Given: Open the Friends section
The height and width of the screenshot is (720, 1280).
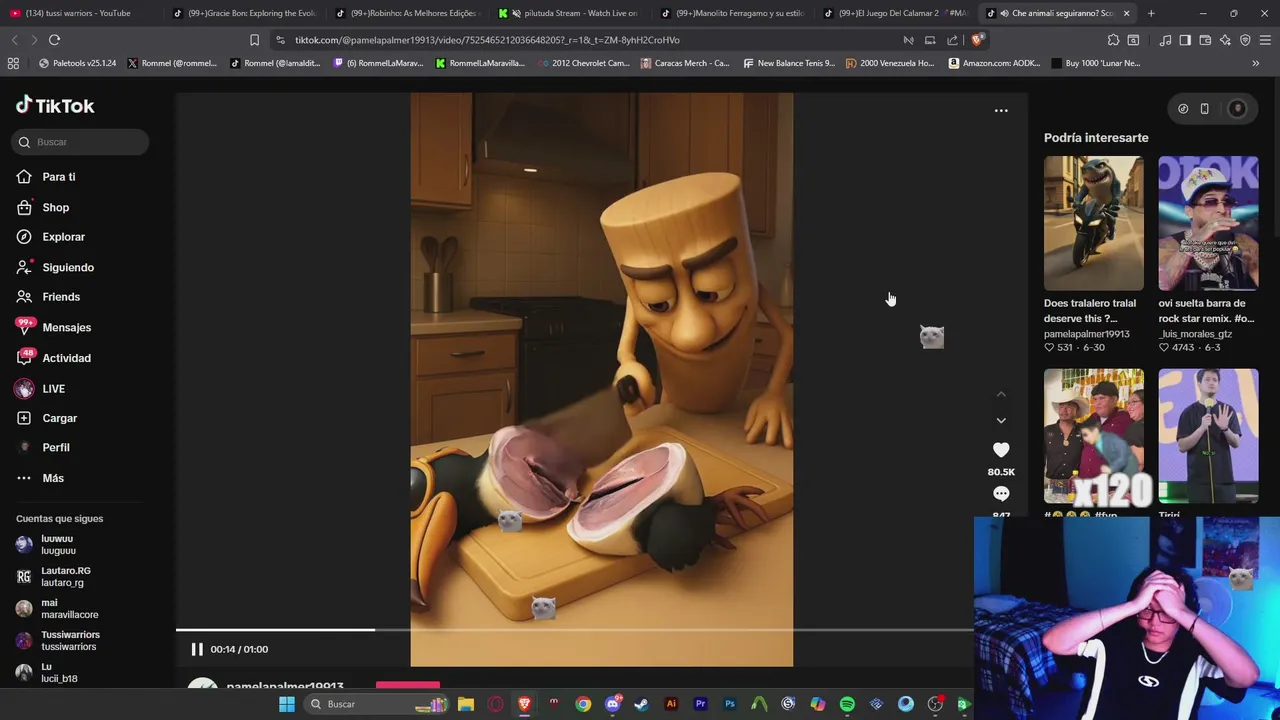Looking at the screenshot, I should pos(48,297).
